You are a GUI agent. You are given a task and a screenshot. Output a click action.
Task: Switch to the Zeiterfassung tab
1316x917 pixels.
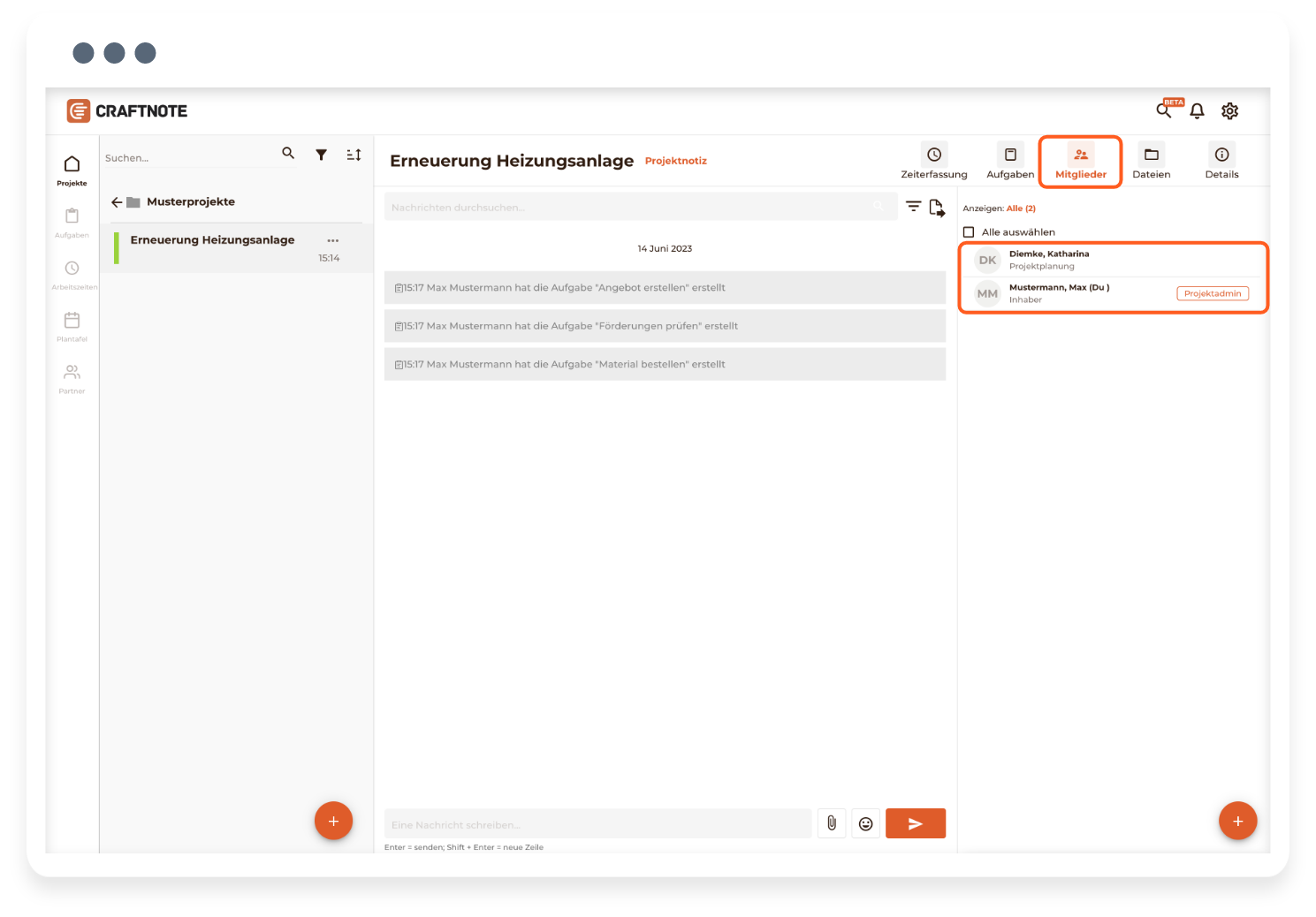pos(934,162)
